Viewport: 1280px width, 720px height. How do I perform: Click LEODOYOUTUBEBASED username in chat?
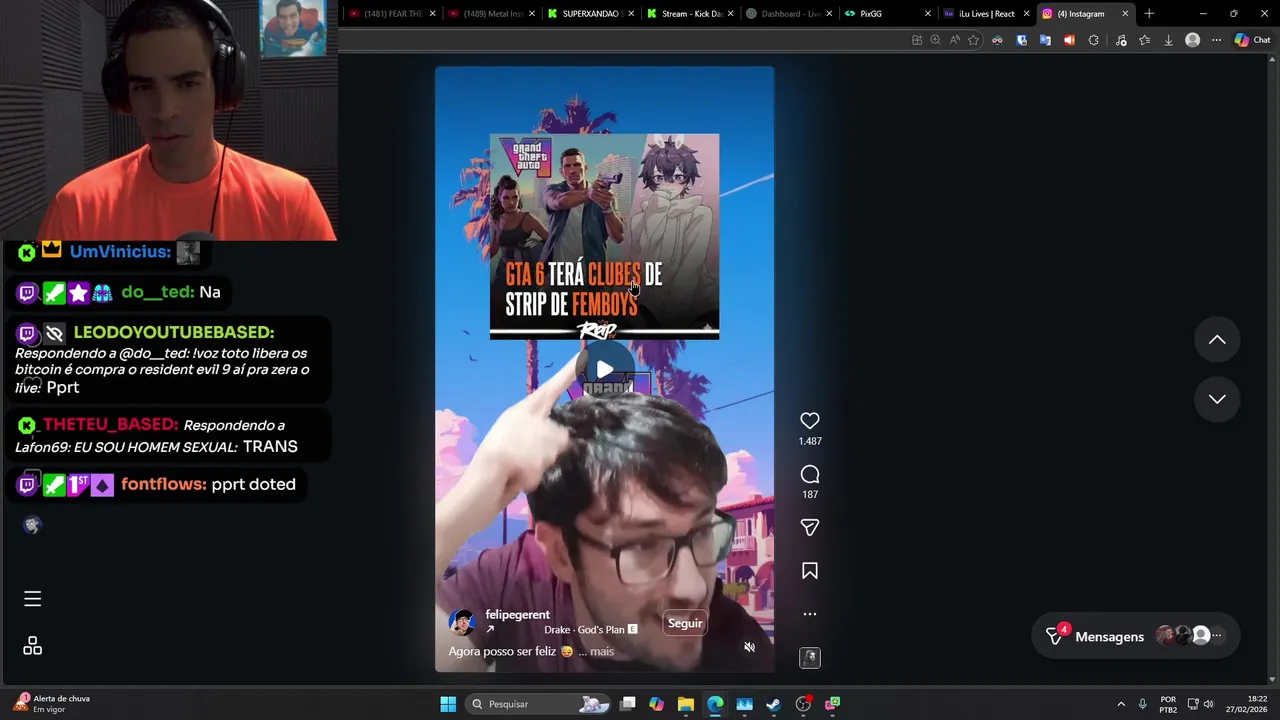click(173, 332)
